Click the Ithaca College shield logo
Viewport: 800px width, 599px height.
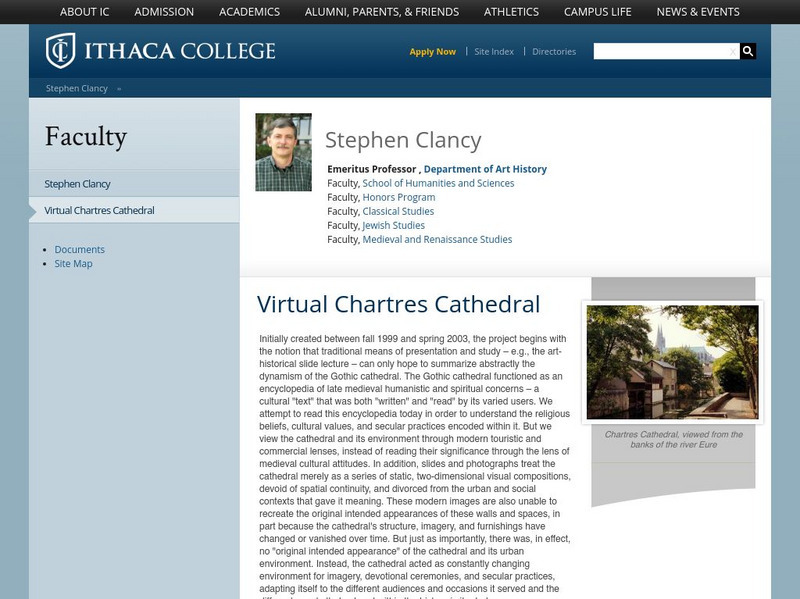[x=60, y=51]
